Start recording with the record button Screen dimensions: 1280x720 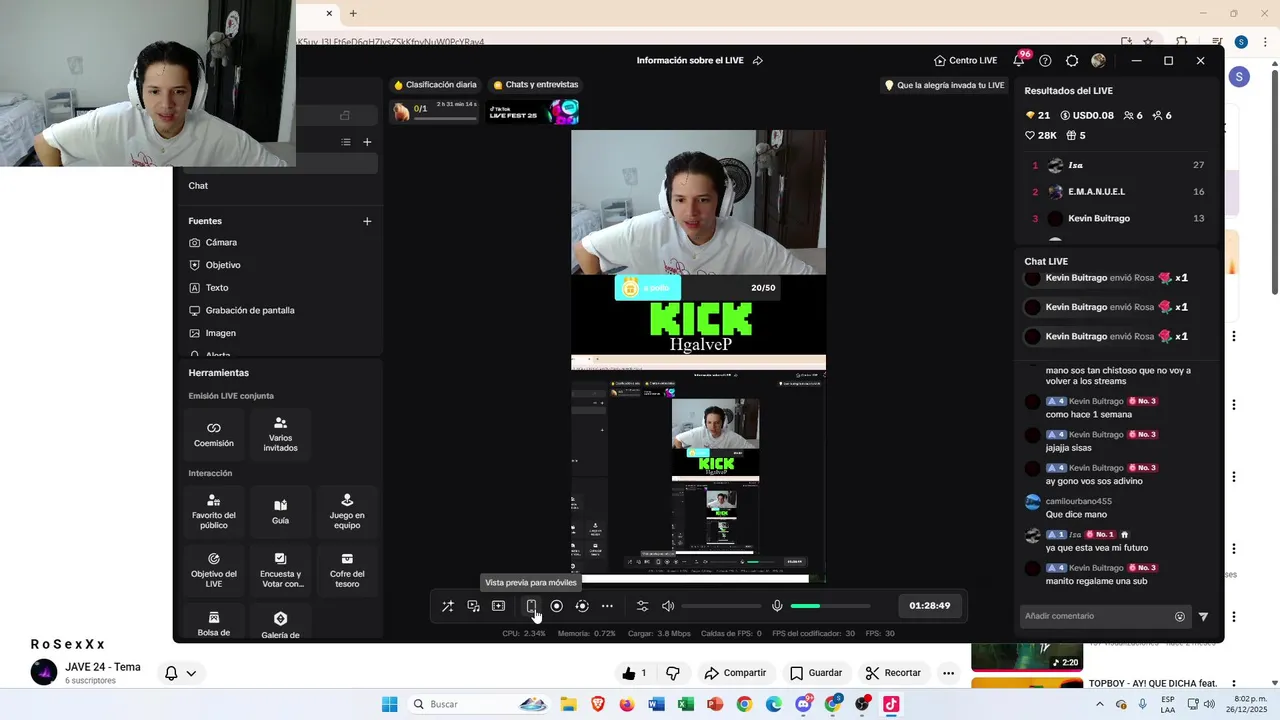(x=557, y=606)
